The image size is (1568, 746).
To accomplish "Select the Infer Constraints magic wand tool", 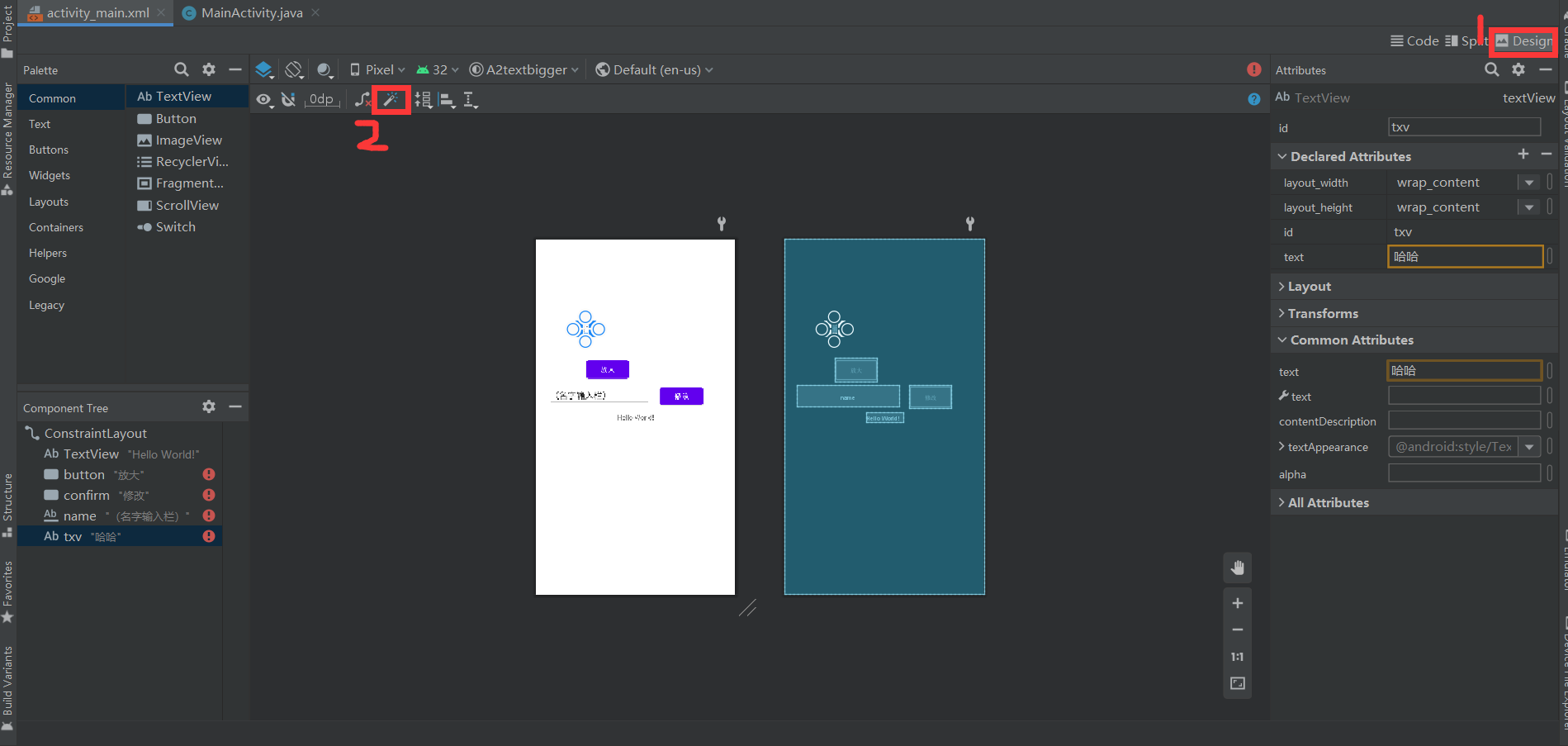I will point(390,99).
